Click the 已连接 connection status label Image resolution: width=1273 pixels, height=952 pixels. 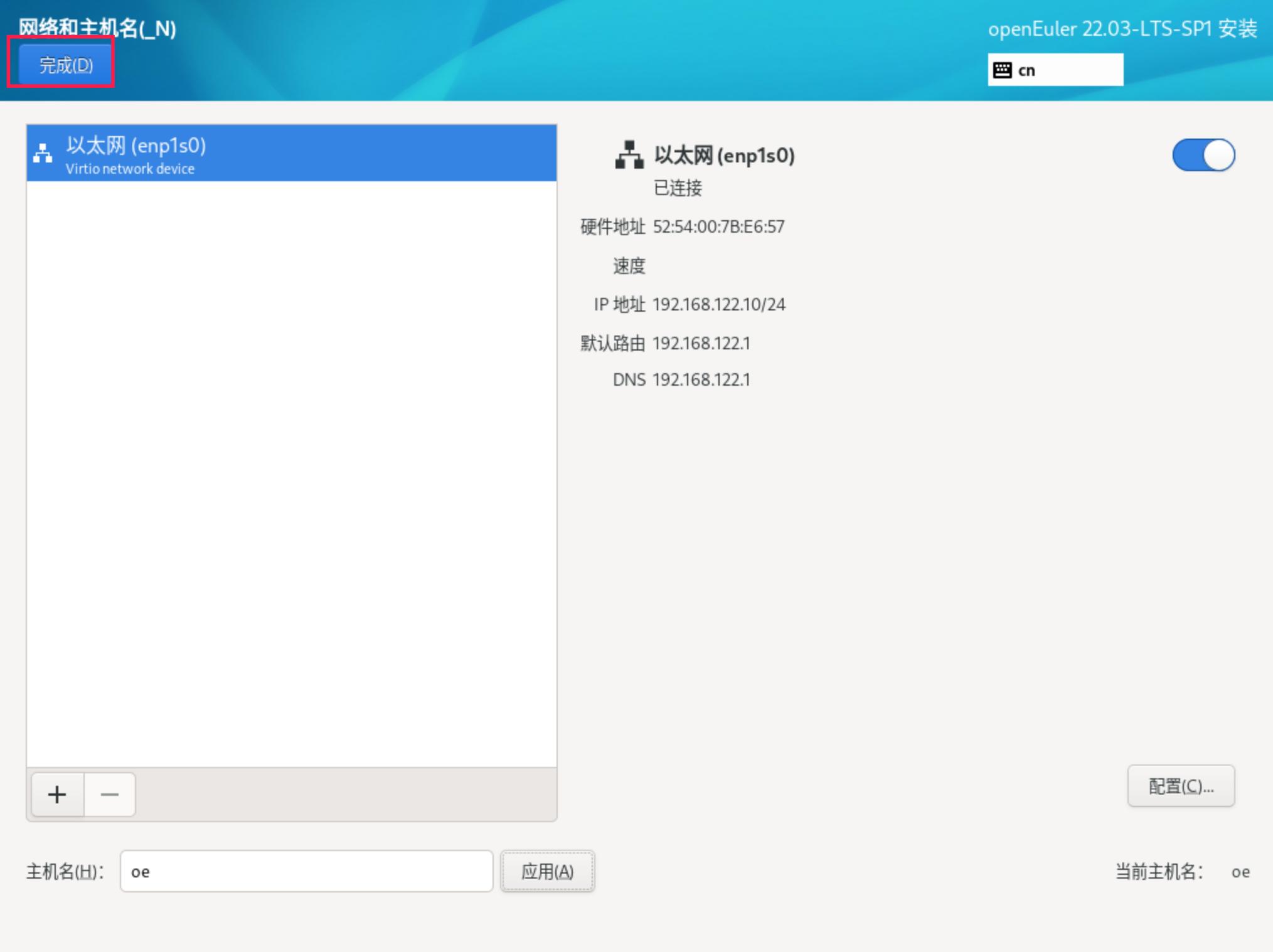point(678,188)
